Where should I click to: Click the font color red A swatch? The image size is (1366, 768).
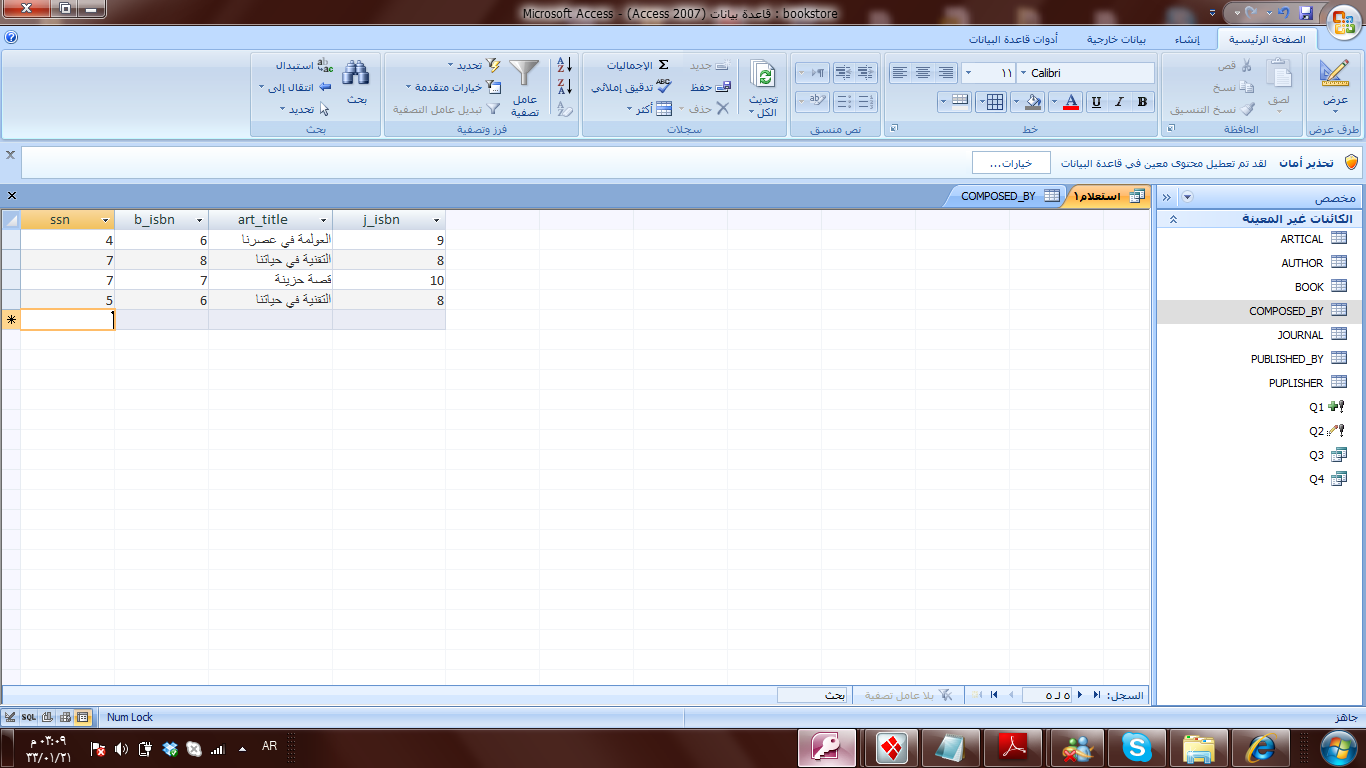[x=1071, y=101]
